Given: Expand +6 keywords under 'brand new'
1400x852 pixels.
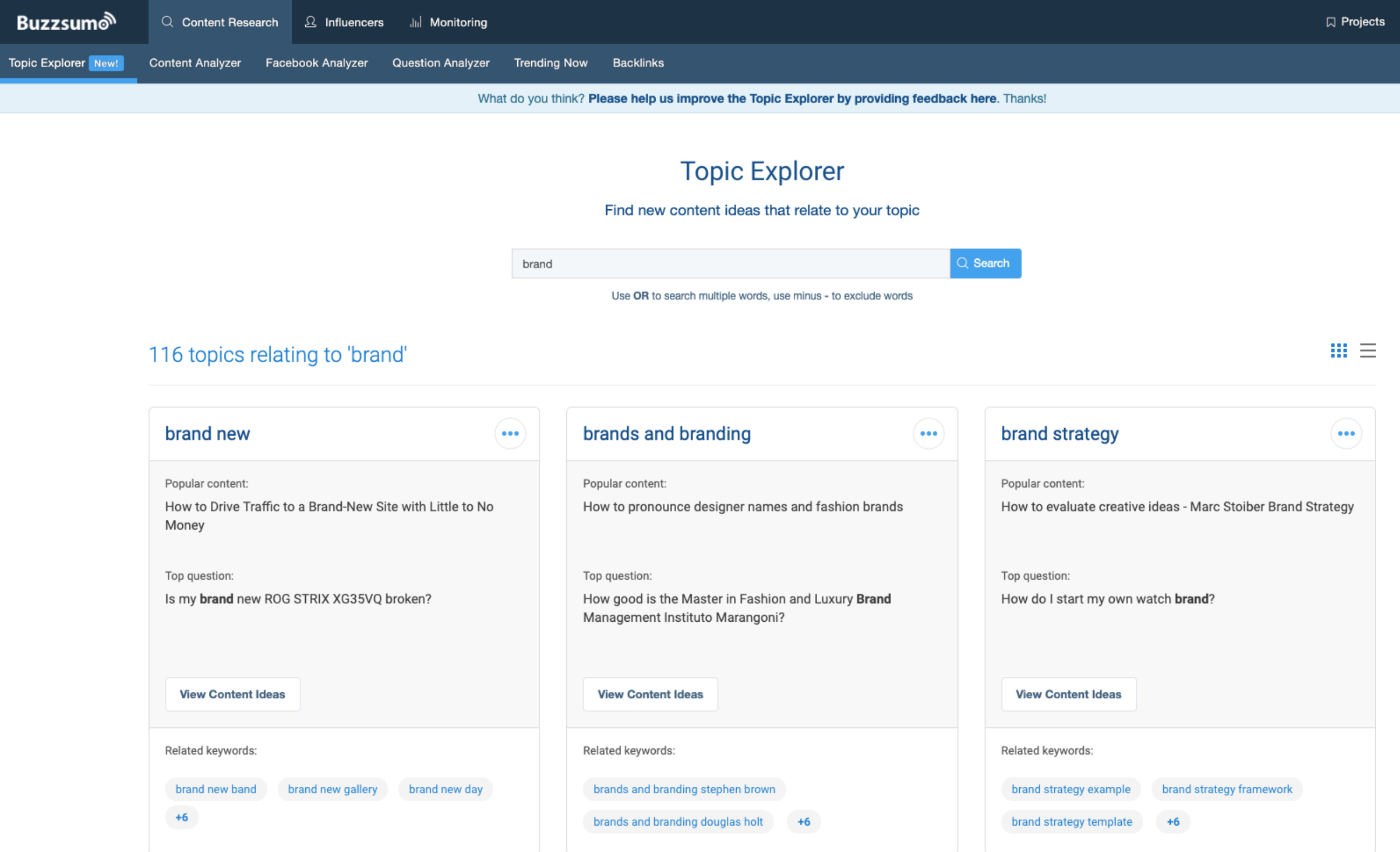Looking at the screenshot, I should tap(182, 817).
